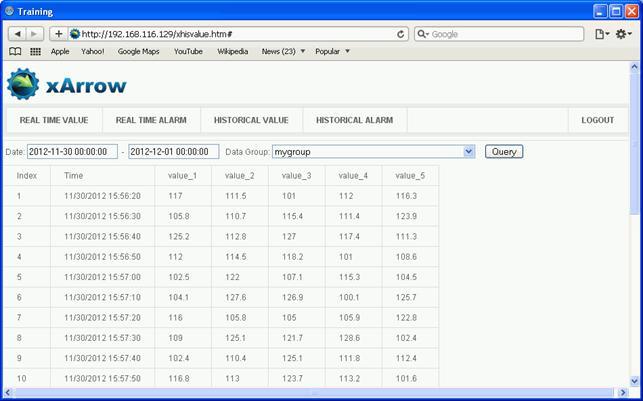643x401 pixels.
Task: Switch to REAL TIME ALARM tab
Action: [151, 120]
